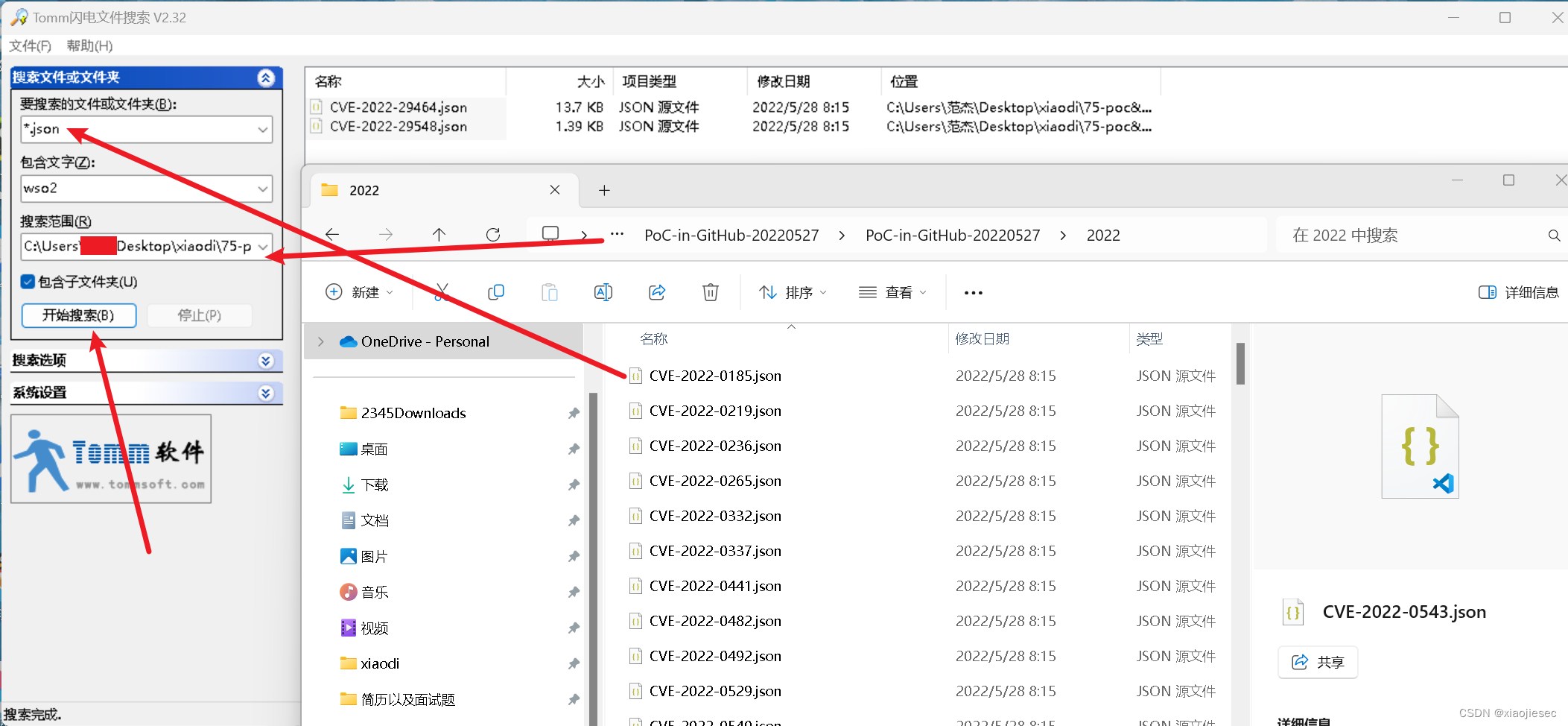The height and width of the screenshot is (726, 1568).
Task: Click the Paste icon in Explorer toolbar
Action: click(550, 291)
